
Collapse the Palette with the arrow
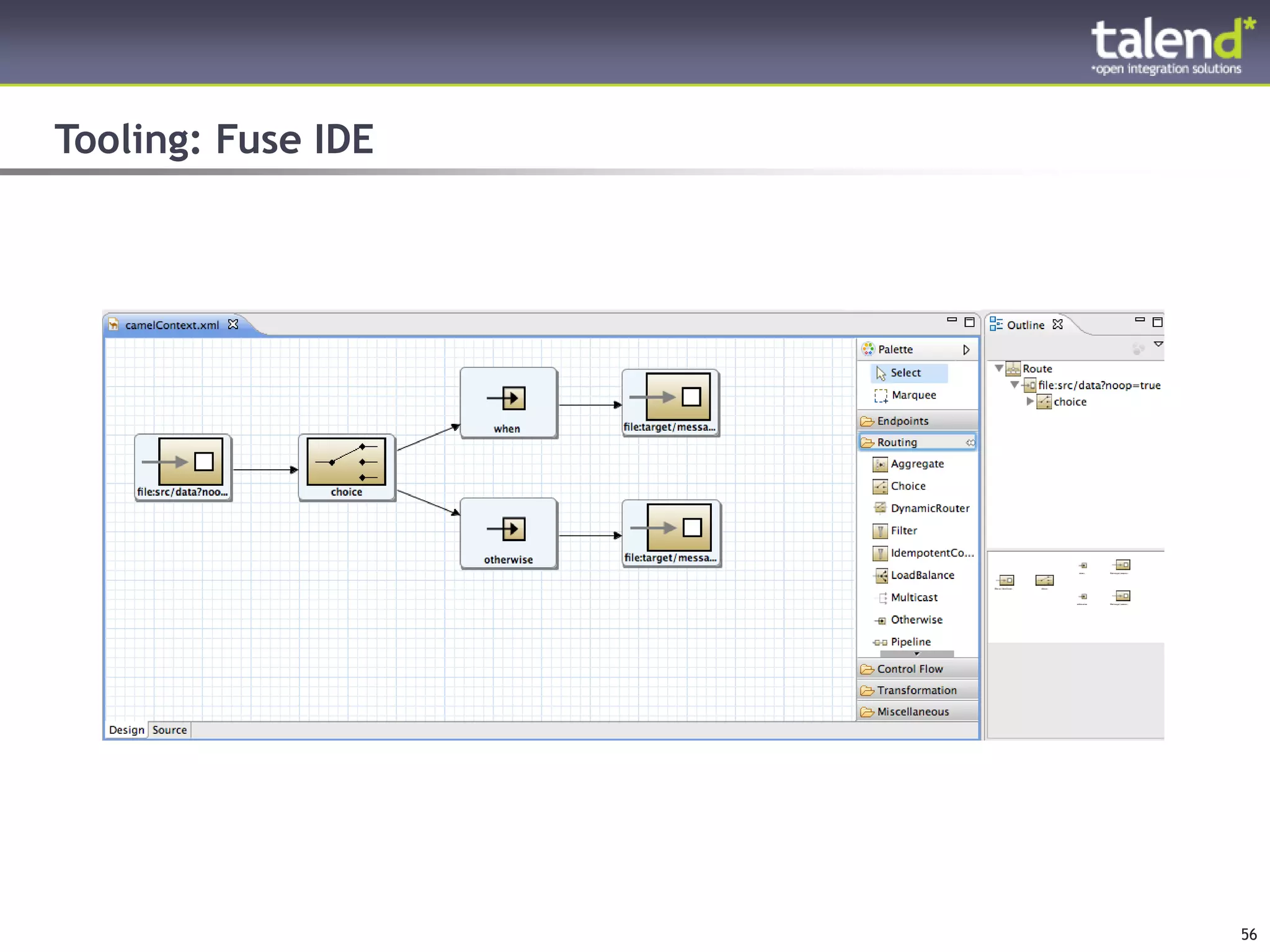pyautogui.click(x=966, y=350)
